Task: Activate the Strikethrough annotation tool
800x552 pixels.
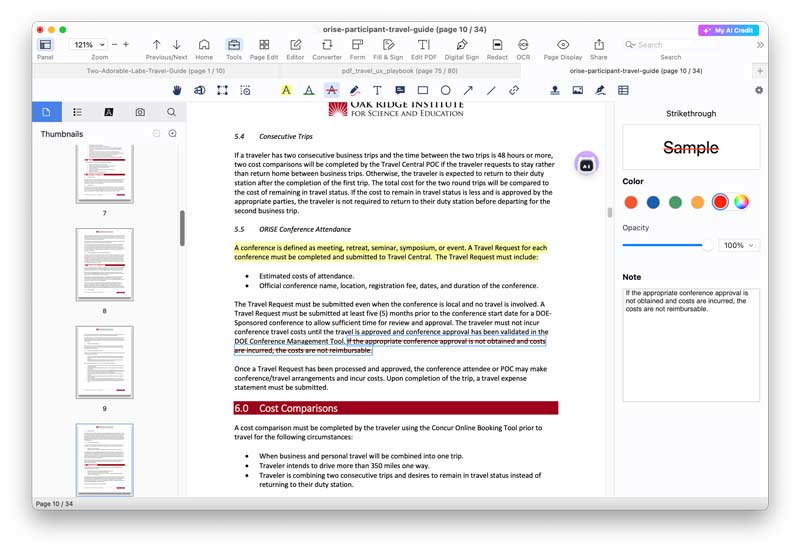Action: (331, 91)
